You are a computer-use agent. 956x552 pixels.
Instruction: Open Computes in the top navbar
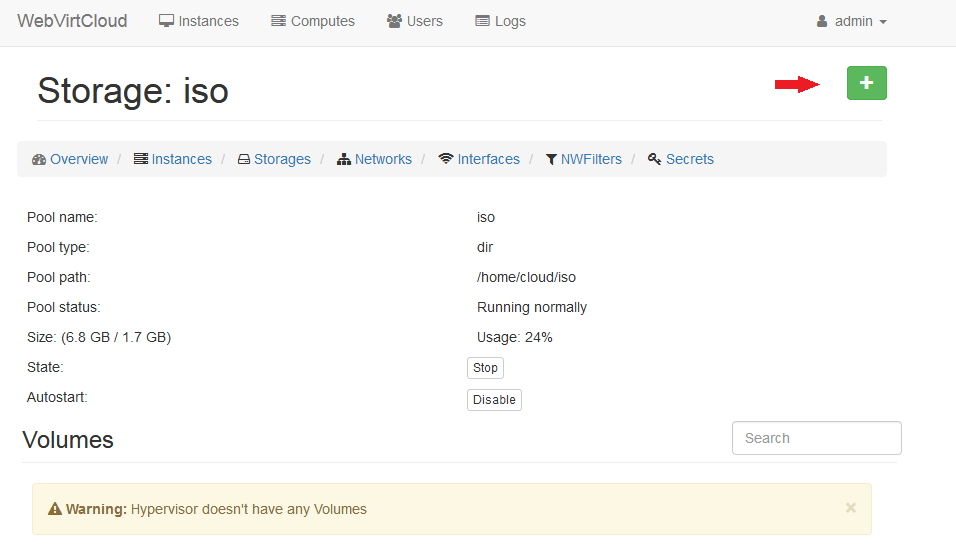tap(312, 21)
